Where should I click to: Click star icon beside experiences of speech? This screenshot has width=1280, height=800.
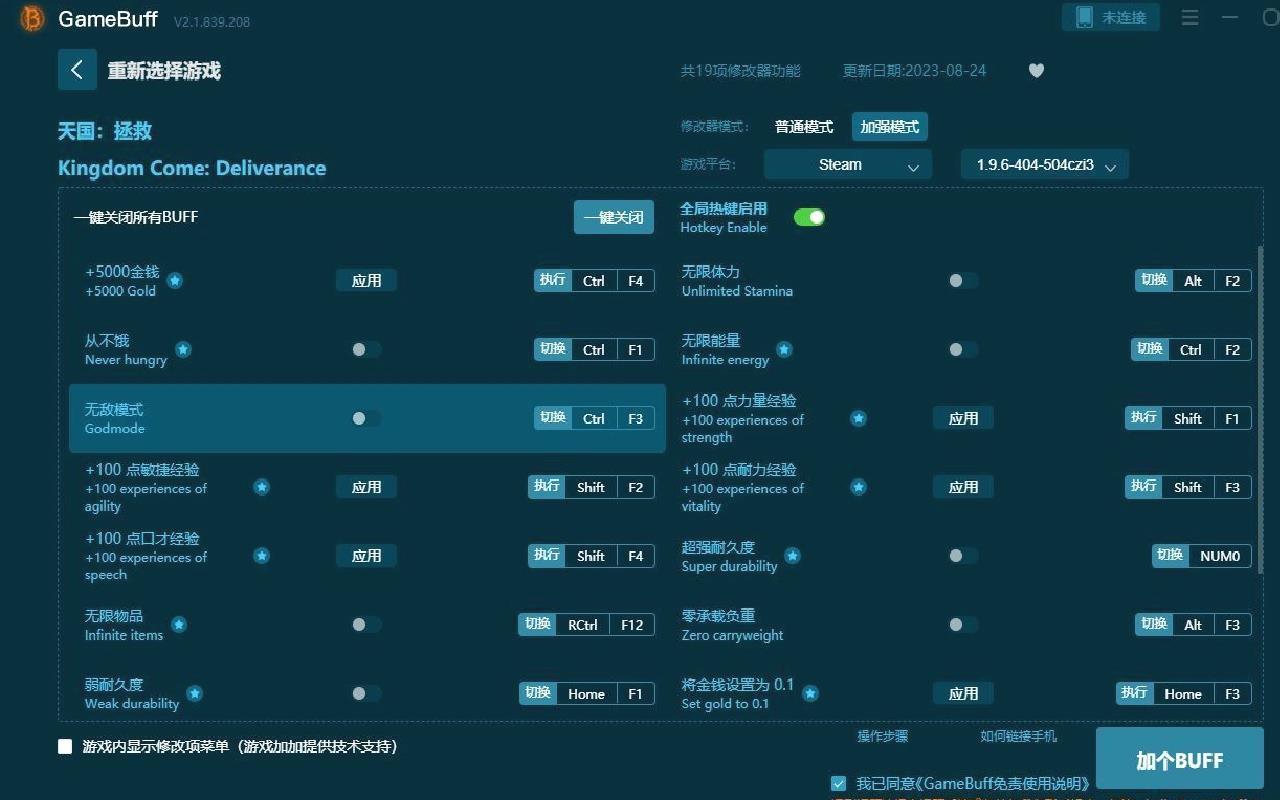coord(261,555)
